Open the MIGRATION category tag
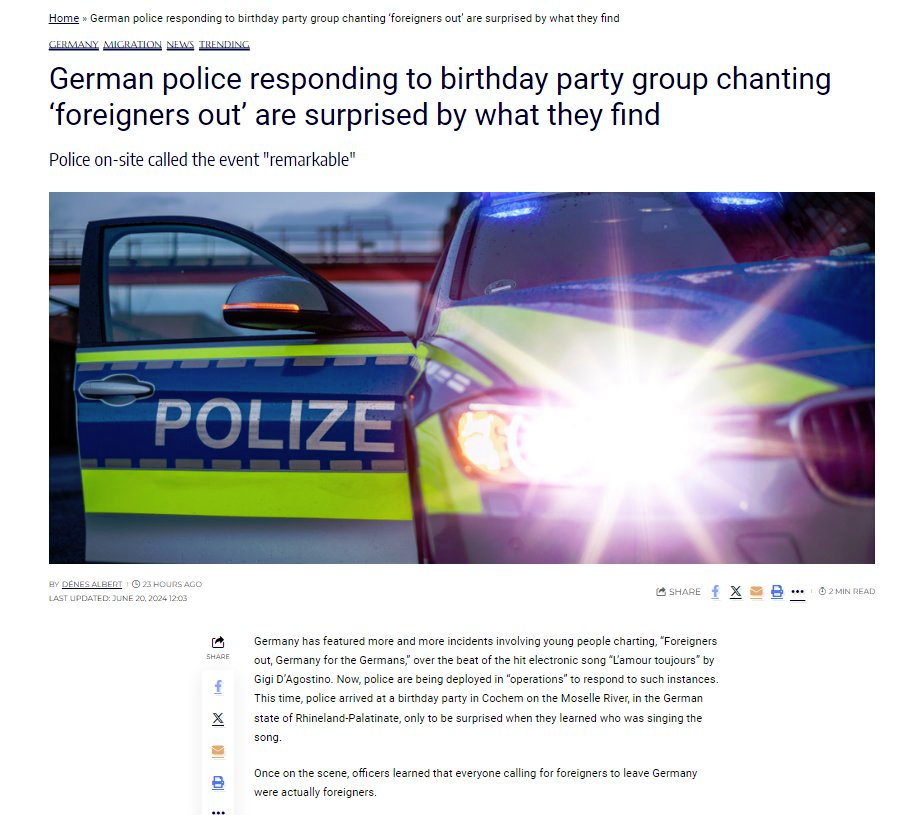The height and width of the screenshot is (815, 920). point(133,45)
